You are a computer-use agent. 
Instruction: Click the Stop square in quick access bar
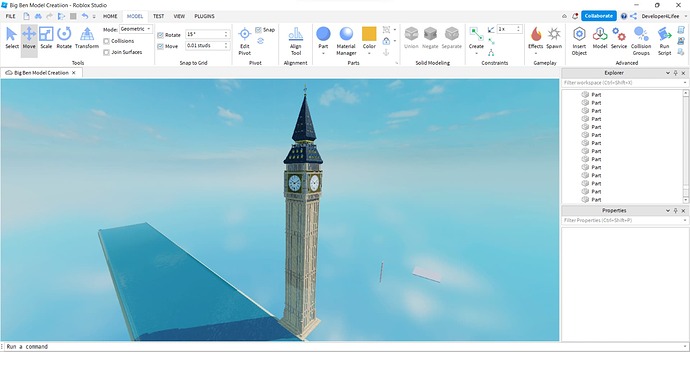(x=73, y=16)
